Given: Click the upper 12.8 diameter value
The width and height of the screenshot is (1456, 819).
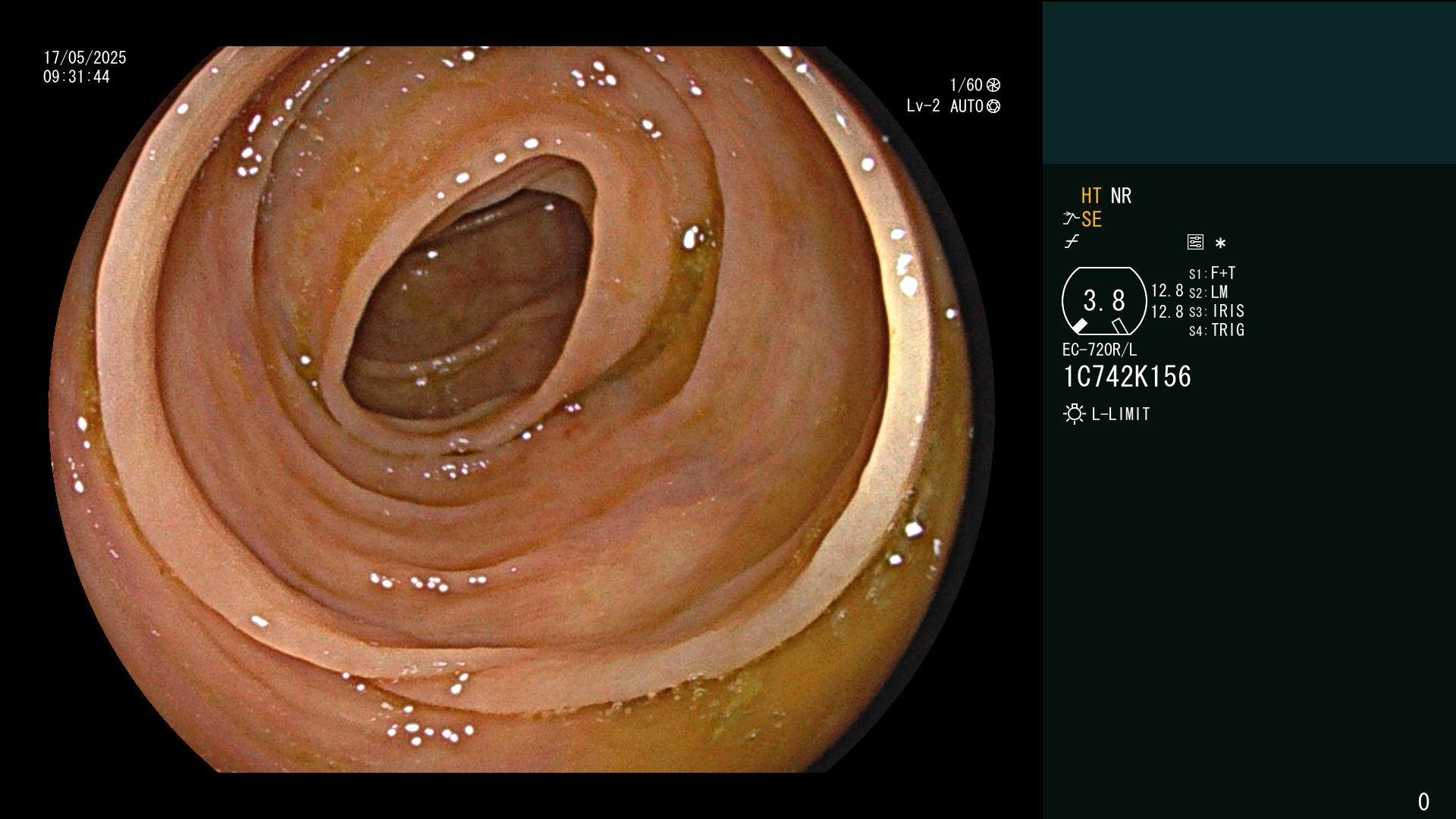Looking at the screenshot, I should (1167, 290).
